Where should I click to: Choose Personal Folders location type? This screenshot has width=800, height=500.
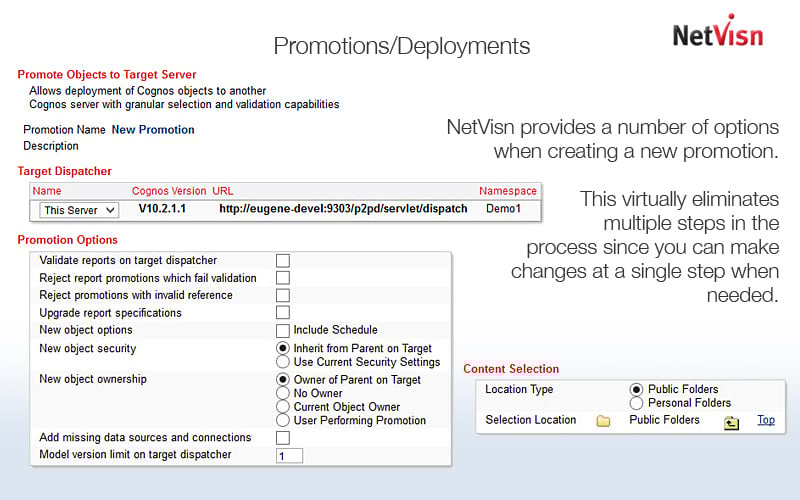(x=636, y=403)
